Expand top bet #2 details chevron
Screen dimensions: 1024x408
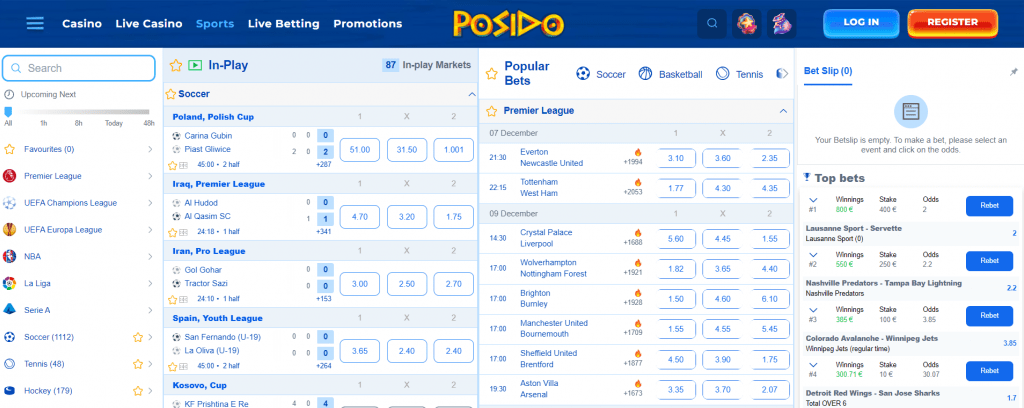(x=813, y=255)
